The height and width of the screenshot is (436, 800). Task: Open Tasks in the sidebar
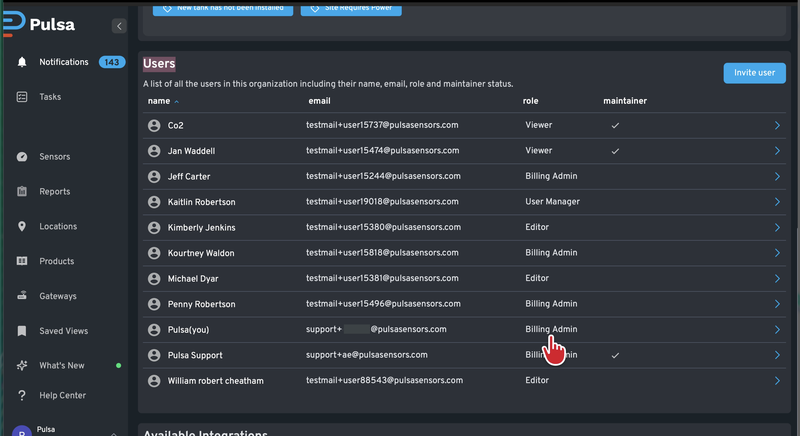tap(50, 97)
